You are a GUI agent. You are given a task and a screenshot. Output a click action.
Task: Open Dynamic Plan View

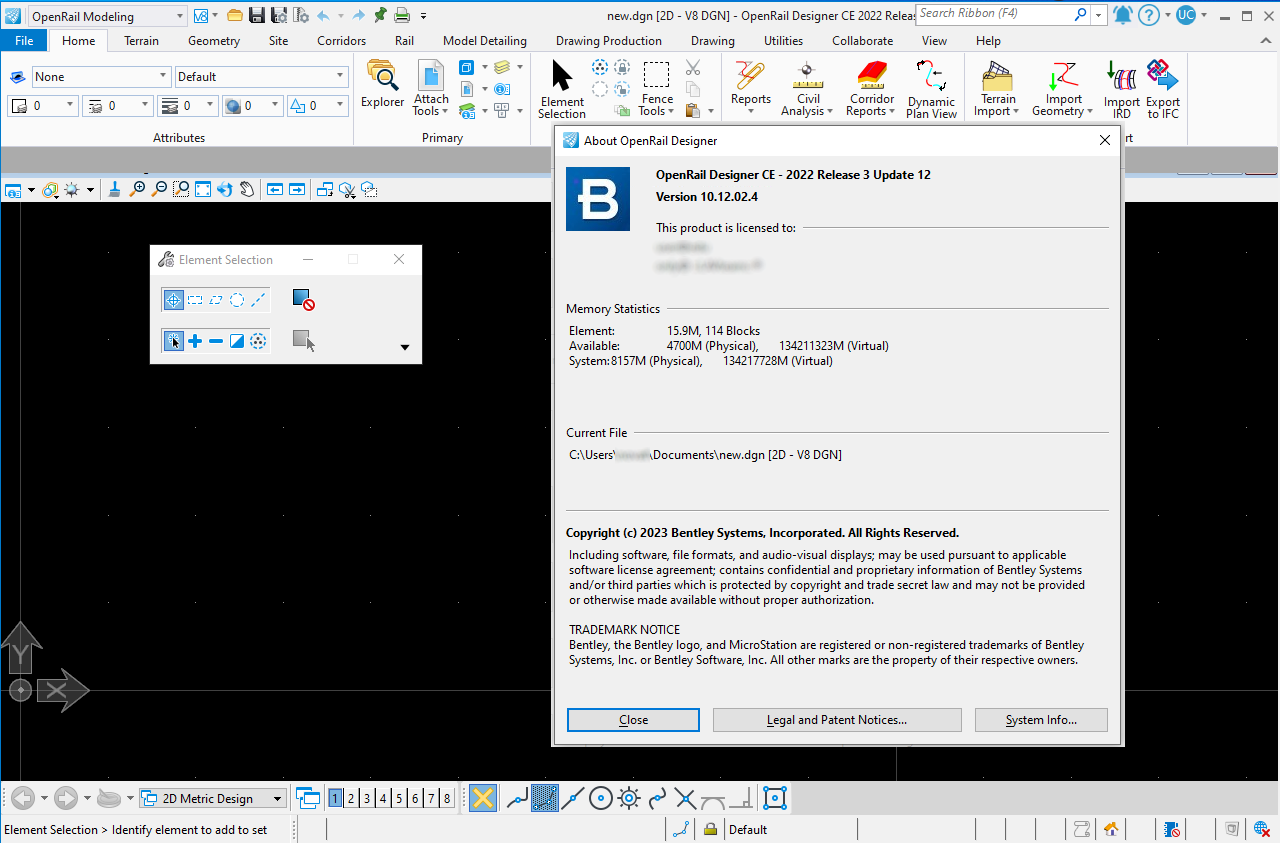[x=931, y=88]
